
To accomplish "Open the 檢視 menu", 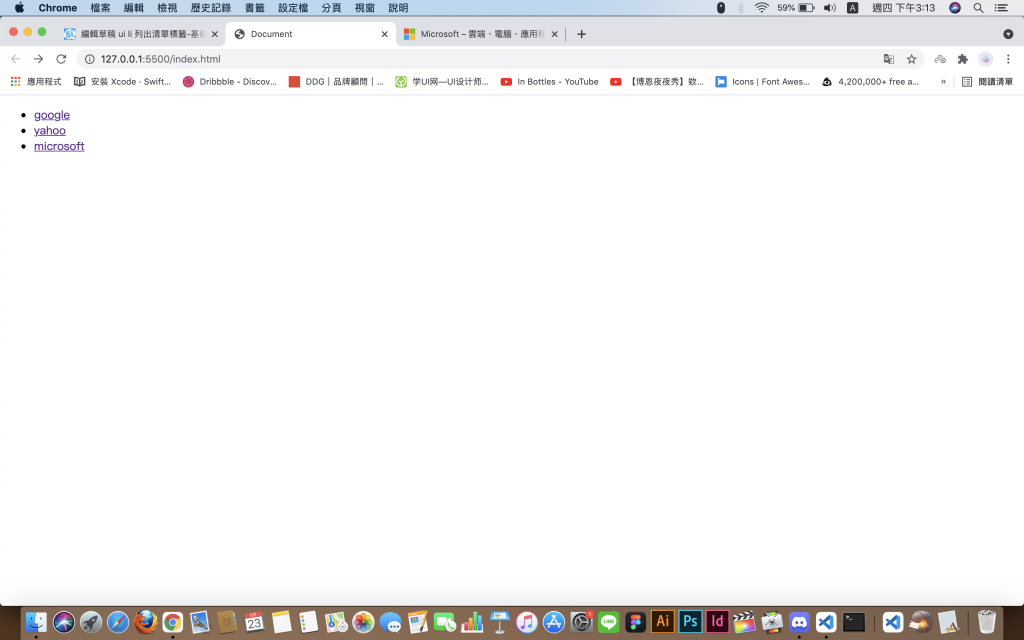I will pos(167,8).
